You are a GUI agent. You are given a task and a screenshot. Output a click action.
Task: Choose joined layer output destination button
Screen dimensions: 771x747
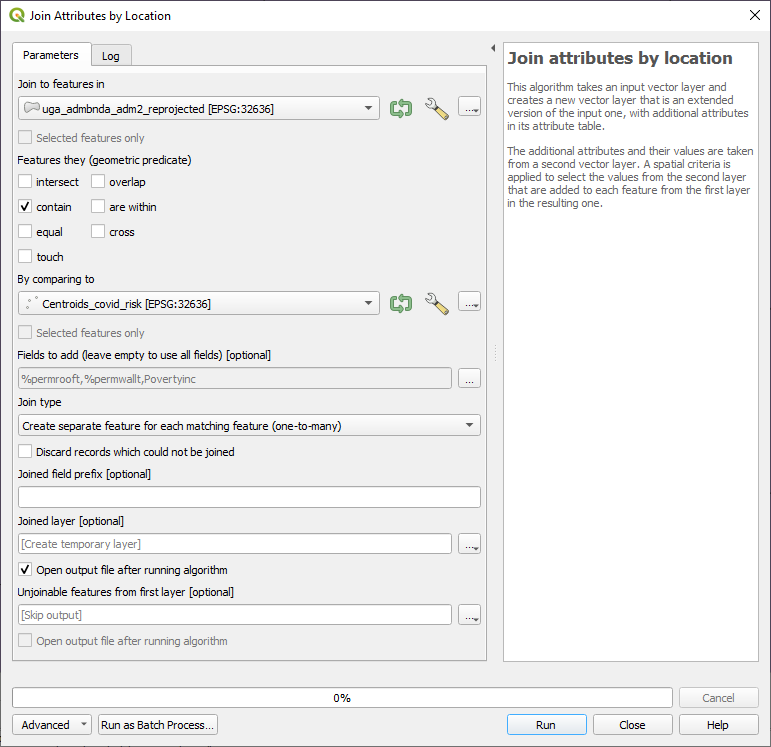pyautogui.click(x=469, y=544)
